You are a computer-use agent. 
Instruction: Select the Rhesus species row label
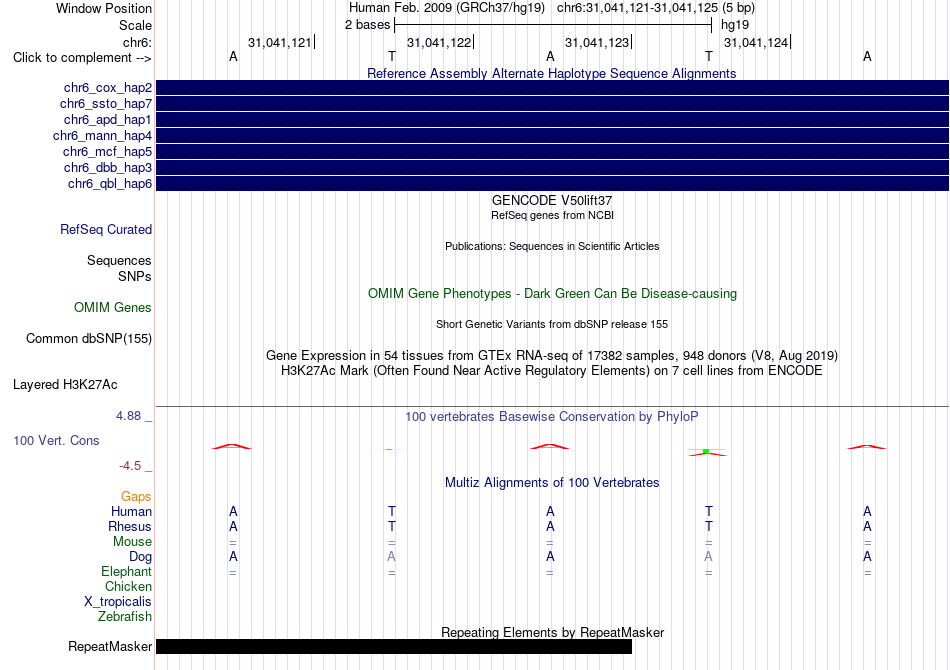[130, 527]
